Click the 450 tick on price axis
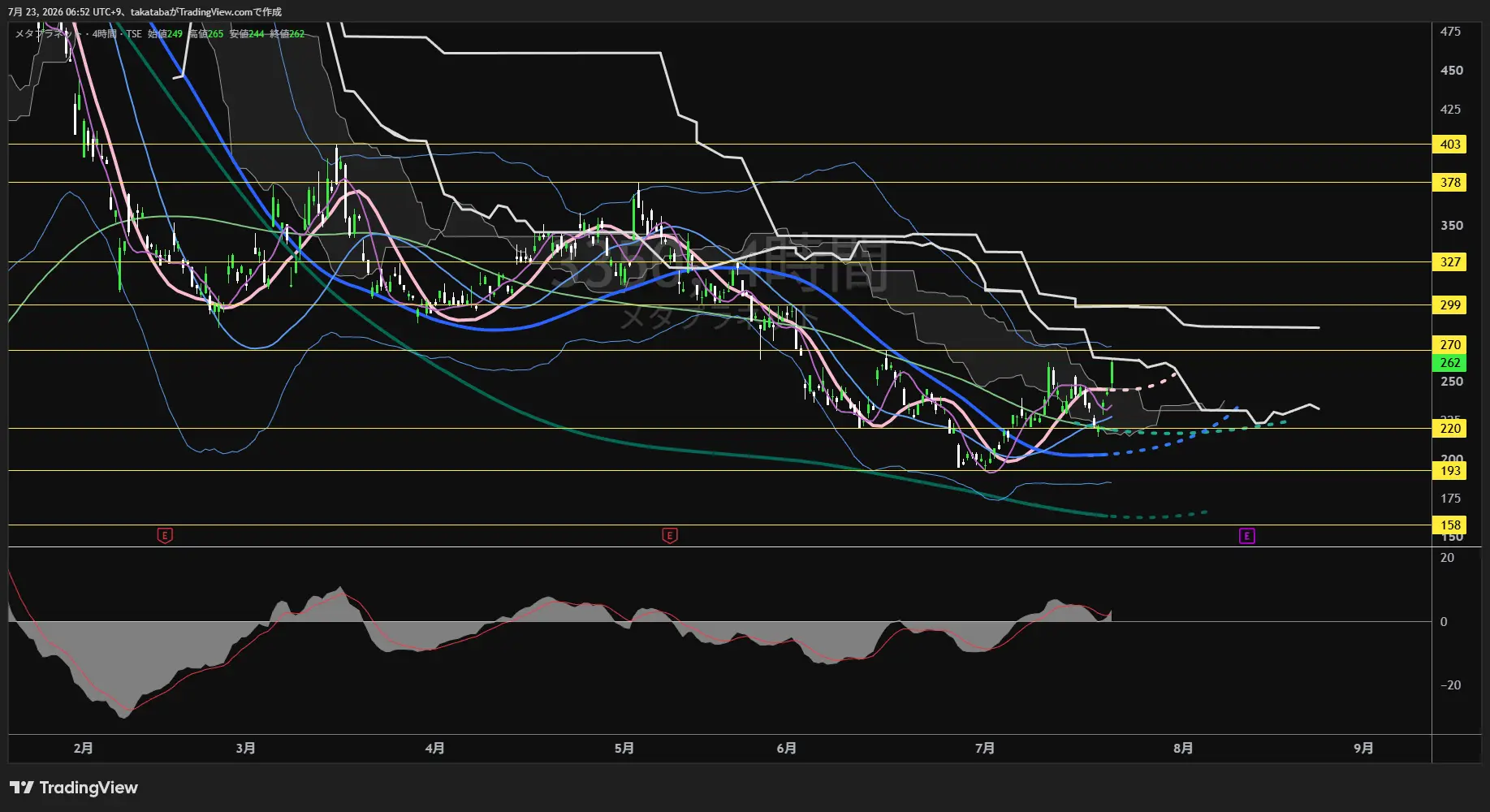 (x=1451, y=71)
